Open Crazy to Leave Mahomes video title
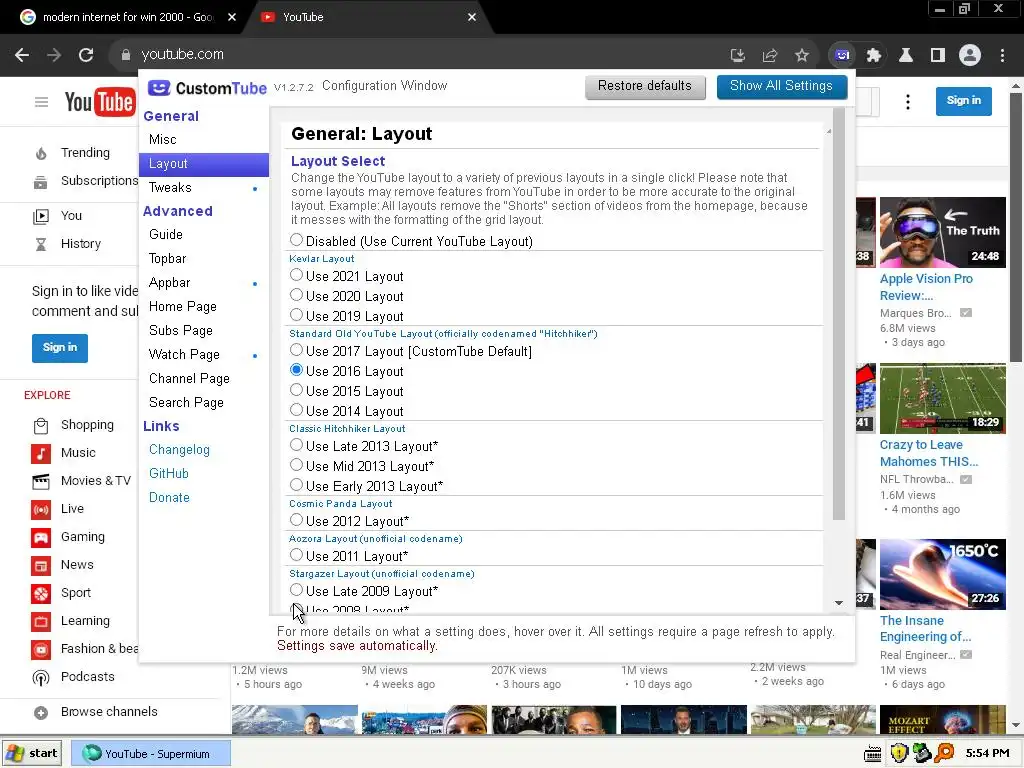1024x768 pixels. pos(929,454)
